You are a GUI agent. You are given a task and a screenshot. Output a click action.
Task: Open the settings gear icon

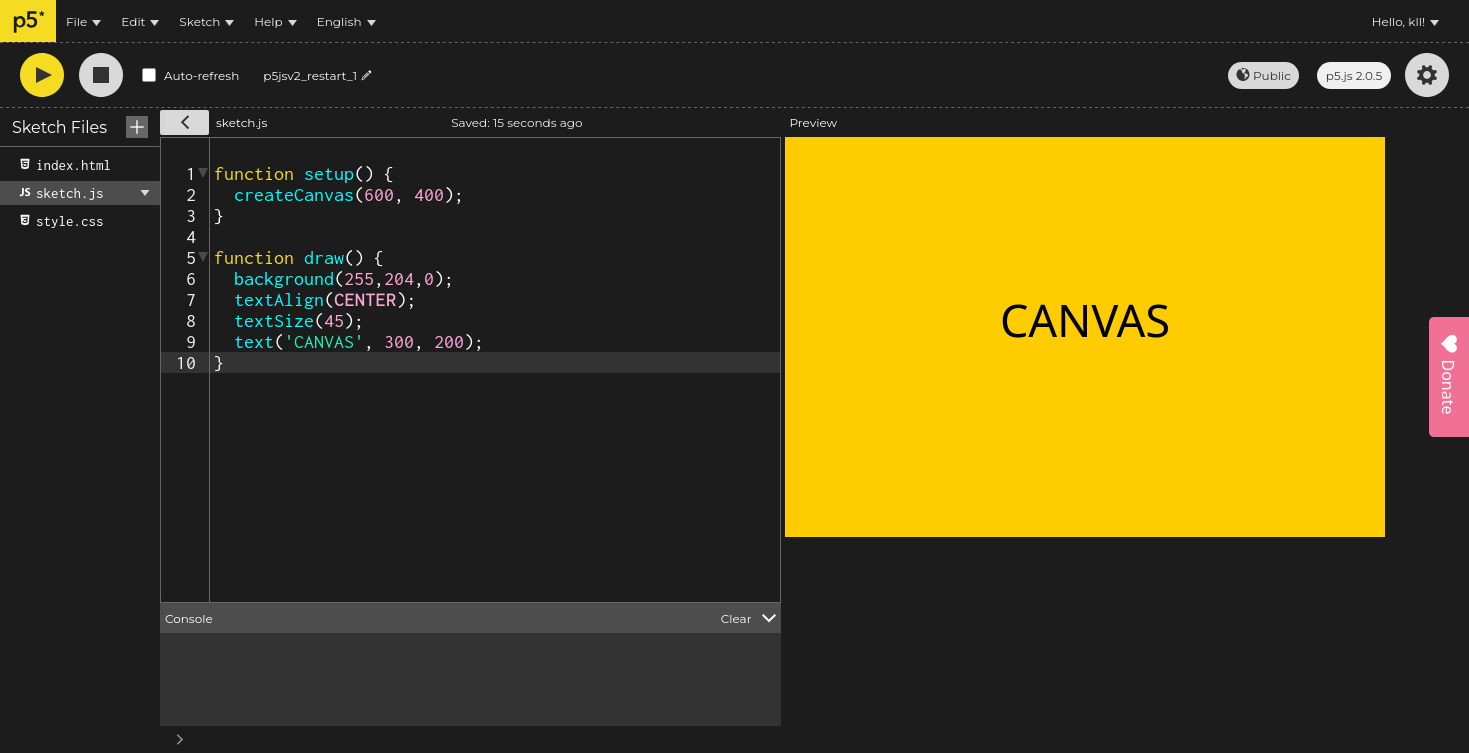(x=1426, y=75)
